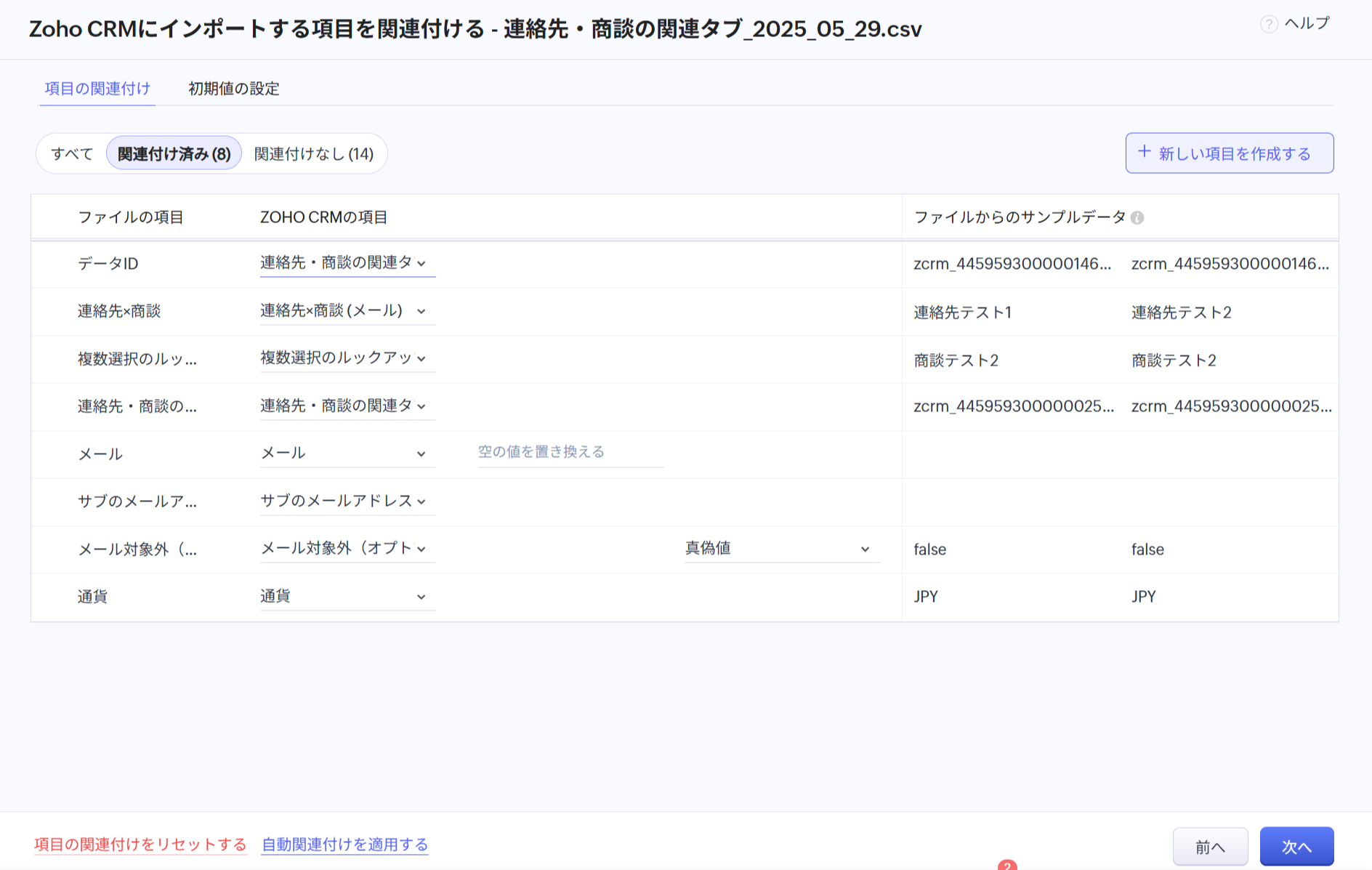Expand サブのメールアドレス mapping dropdown
Viewport: 1372px width, 870px height.
tap(343, 501)
